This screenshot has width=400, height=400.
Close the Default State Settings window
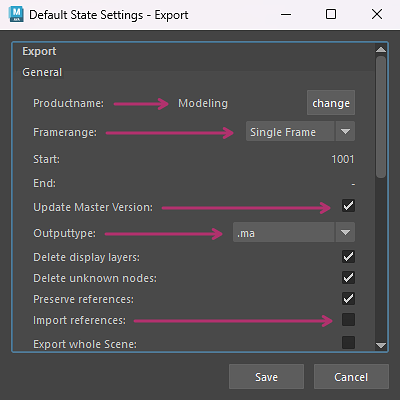click(377, 14)
